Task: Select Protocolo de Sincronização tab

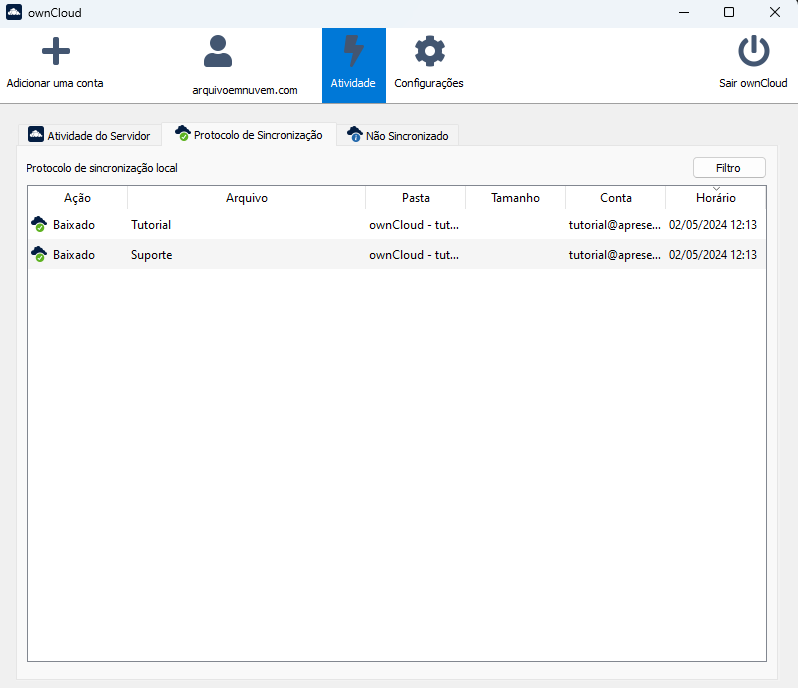Action: pos(249,135)
